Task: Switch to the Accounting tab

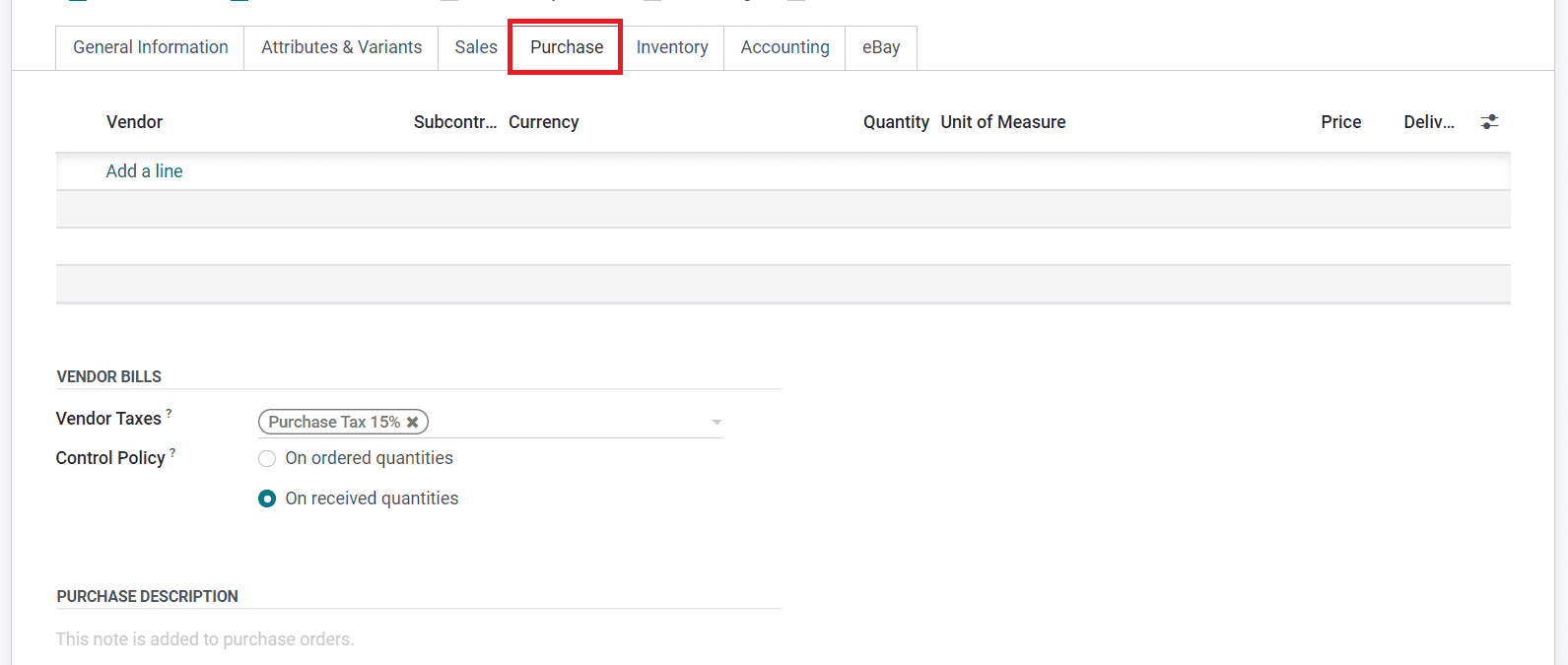Action: click(x=784, y=47)
